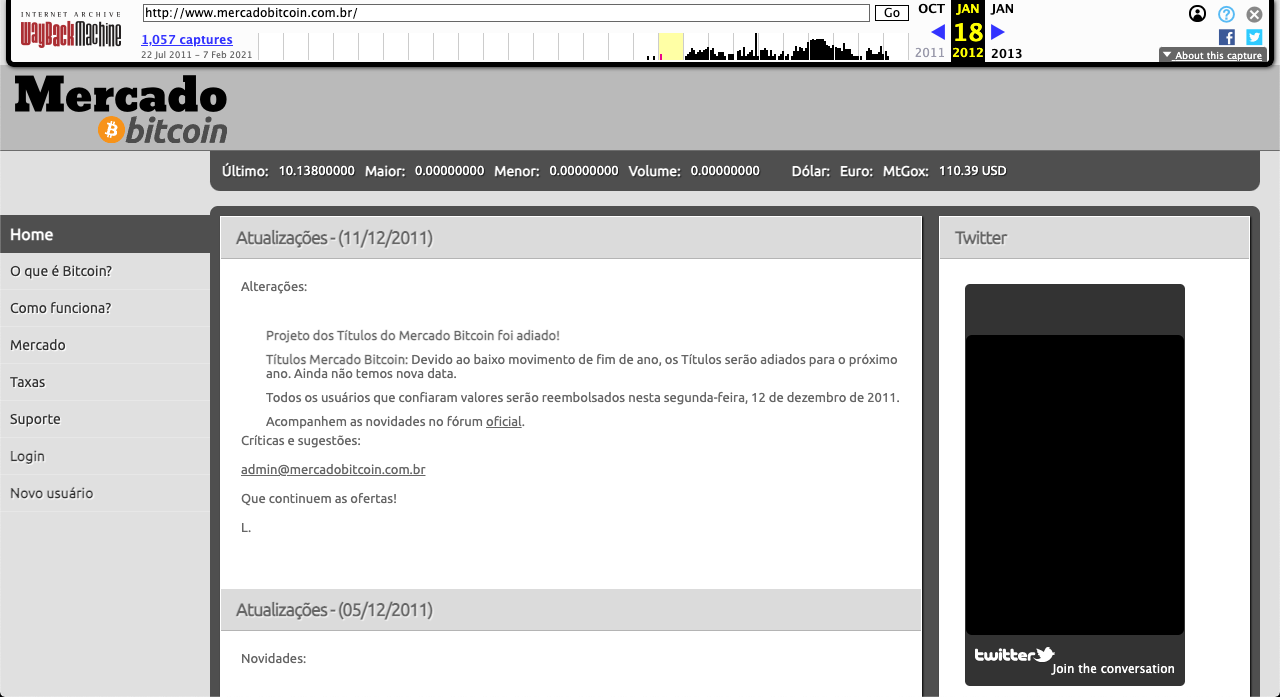1280x697 pixels.
Task: Close the Wayback toolbar with X icon
Action: [1254, 14]
